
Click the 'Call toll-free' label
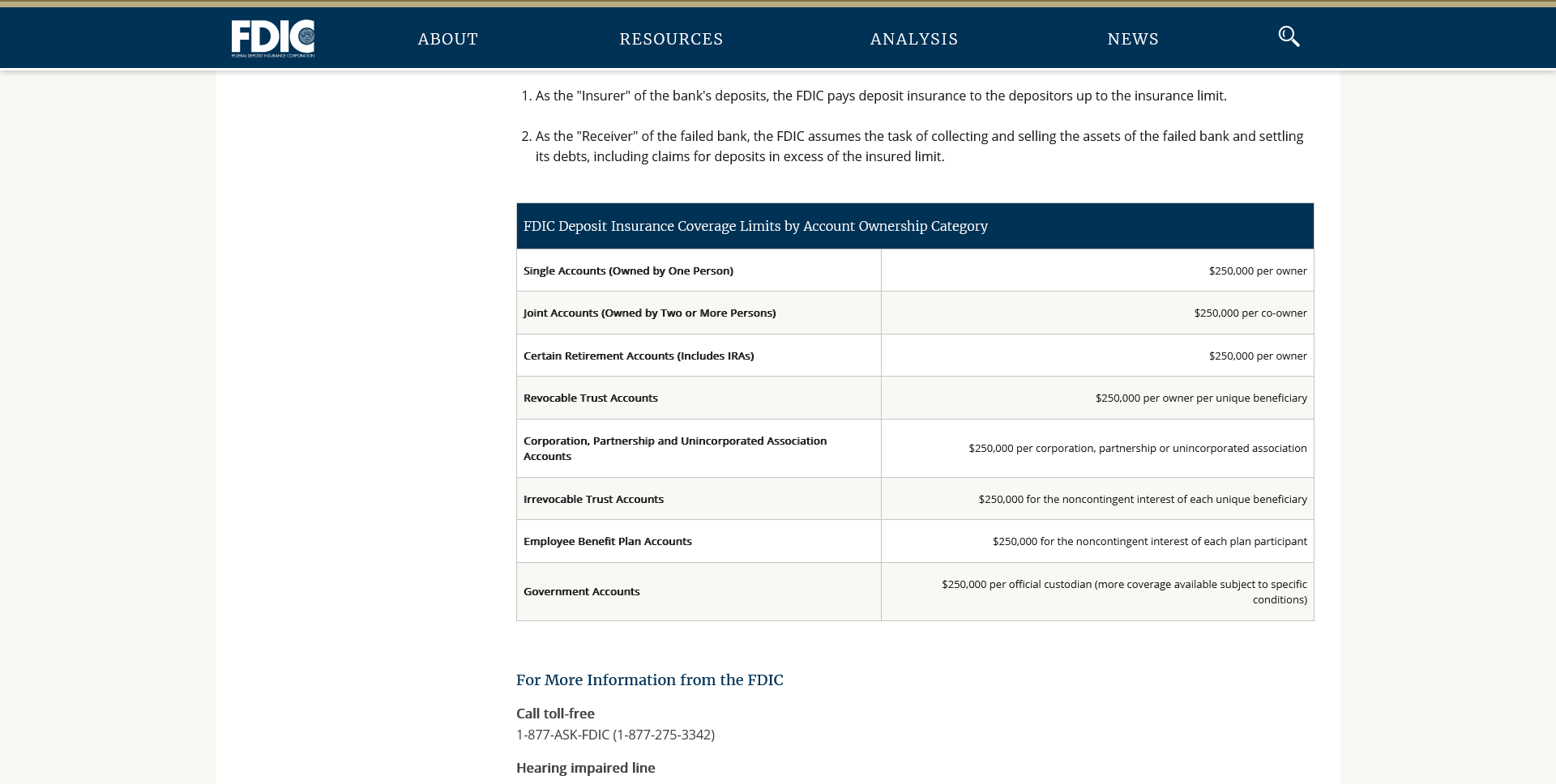click(x=555, y=714)
